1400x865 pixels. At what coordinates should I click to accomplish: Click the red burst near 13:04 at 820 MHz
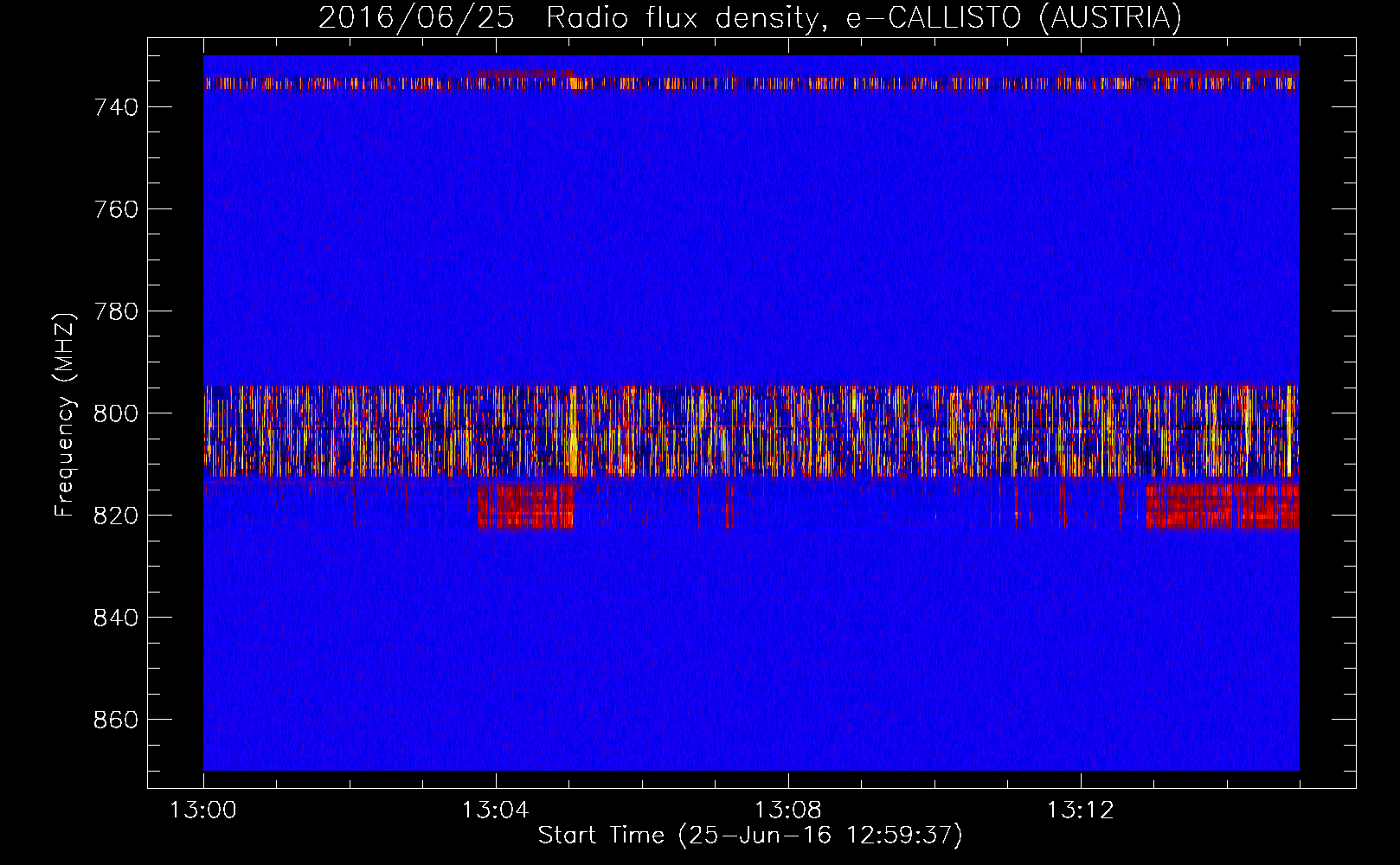[525, 506]
